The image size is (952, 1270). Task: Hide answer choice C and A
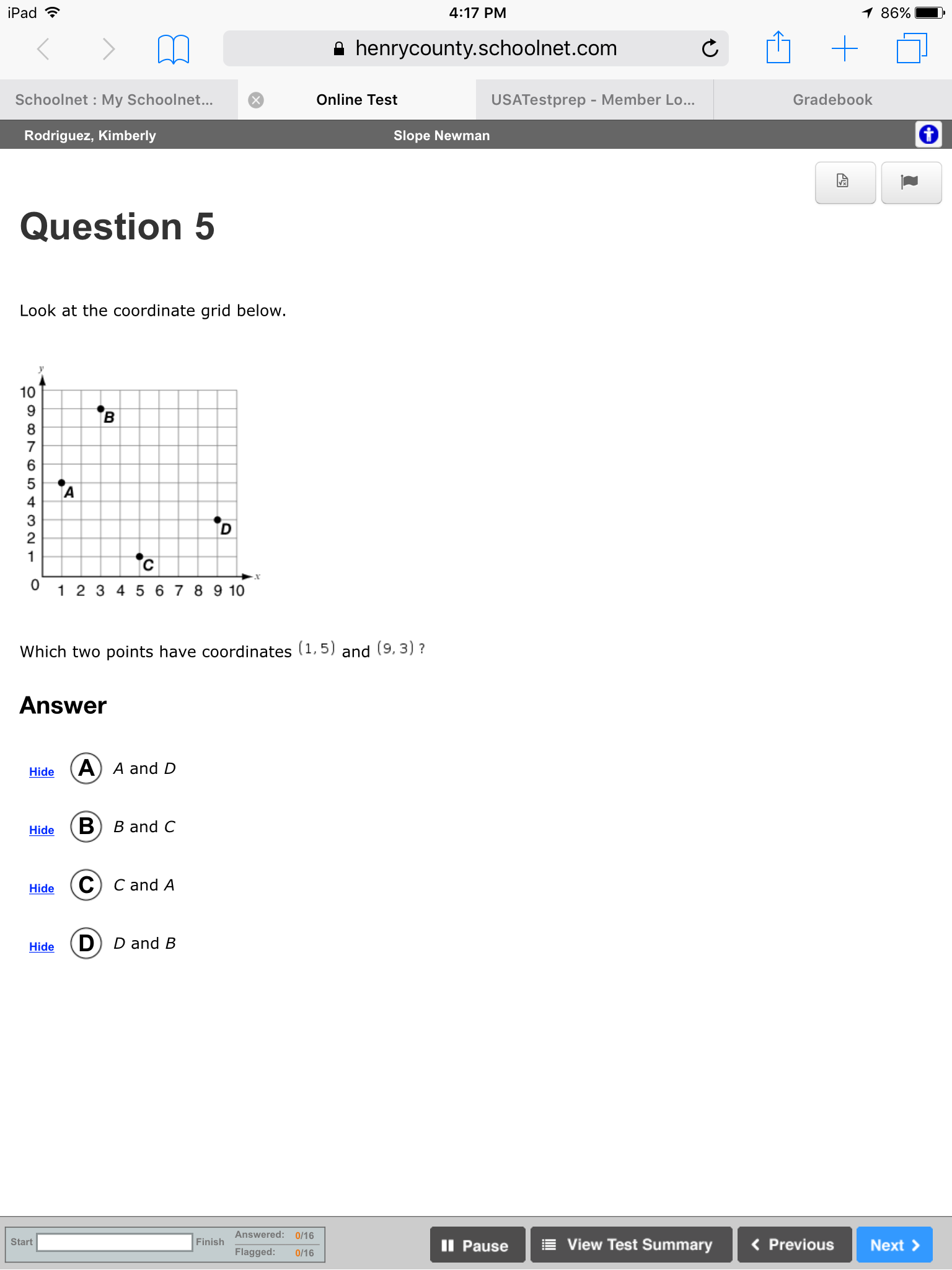click(x=42, y=889)
